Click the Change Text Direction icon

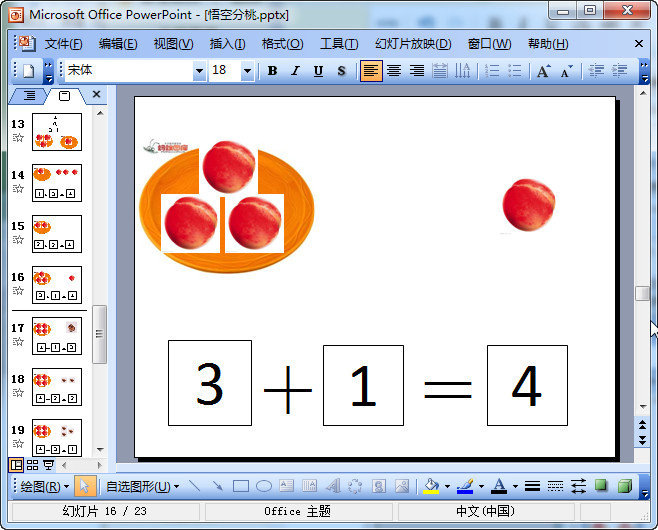[x=462, y=71]
